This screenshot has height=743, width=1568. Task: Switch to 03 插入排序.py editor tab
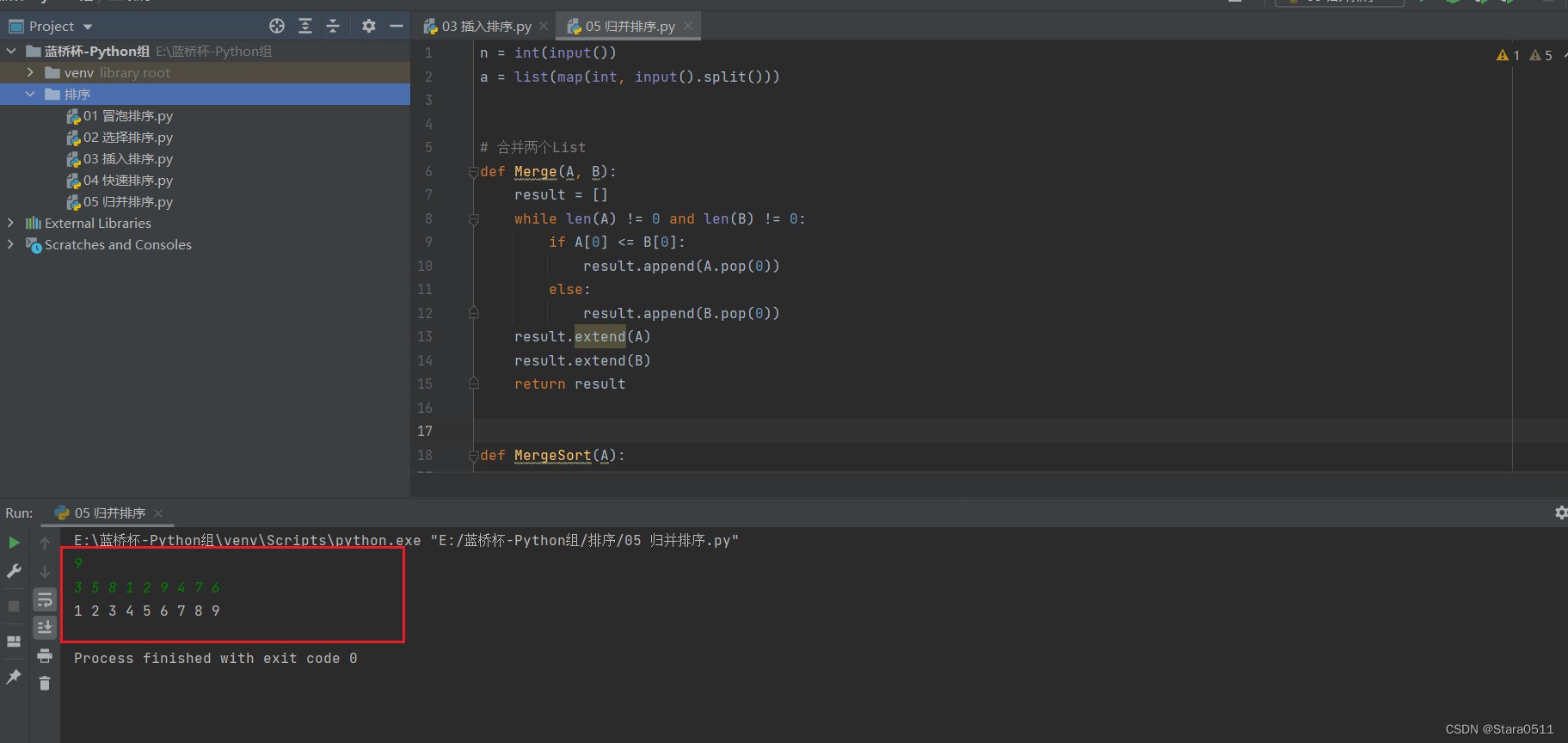[486, 27]
